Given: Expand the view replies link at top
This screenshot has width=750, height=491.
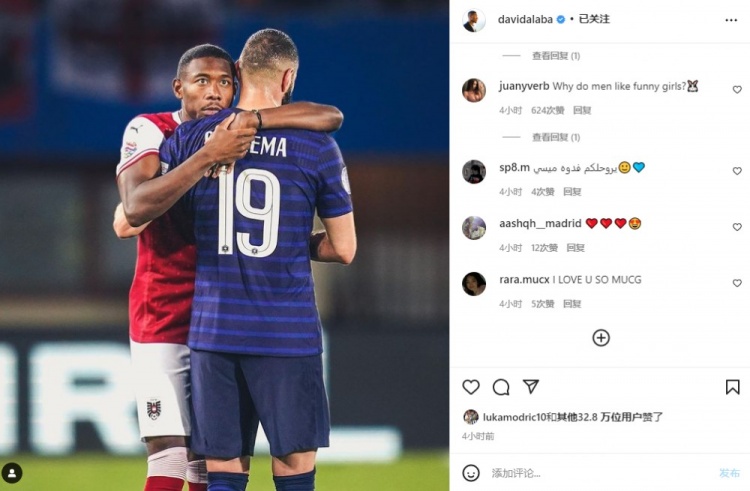Looking at the screenshot, I should pyautogui.click(x=556, y=56).
